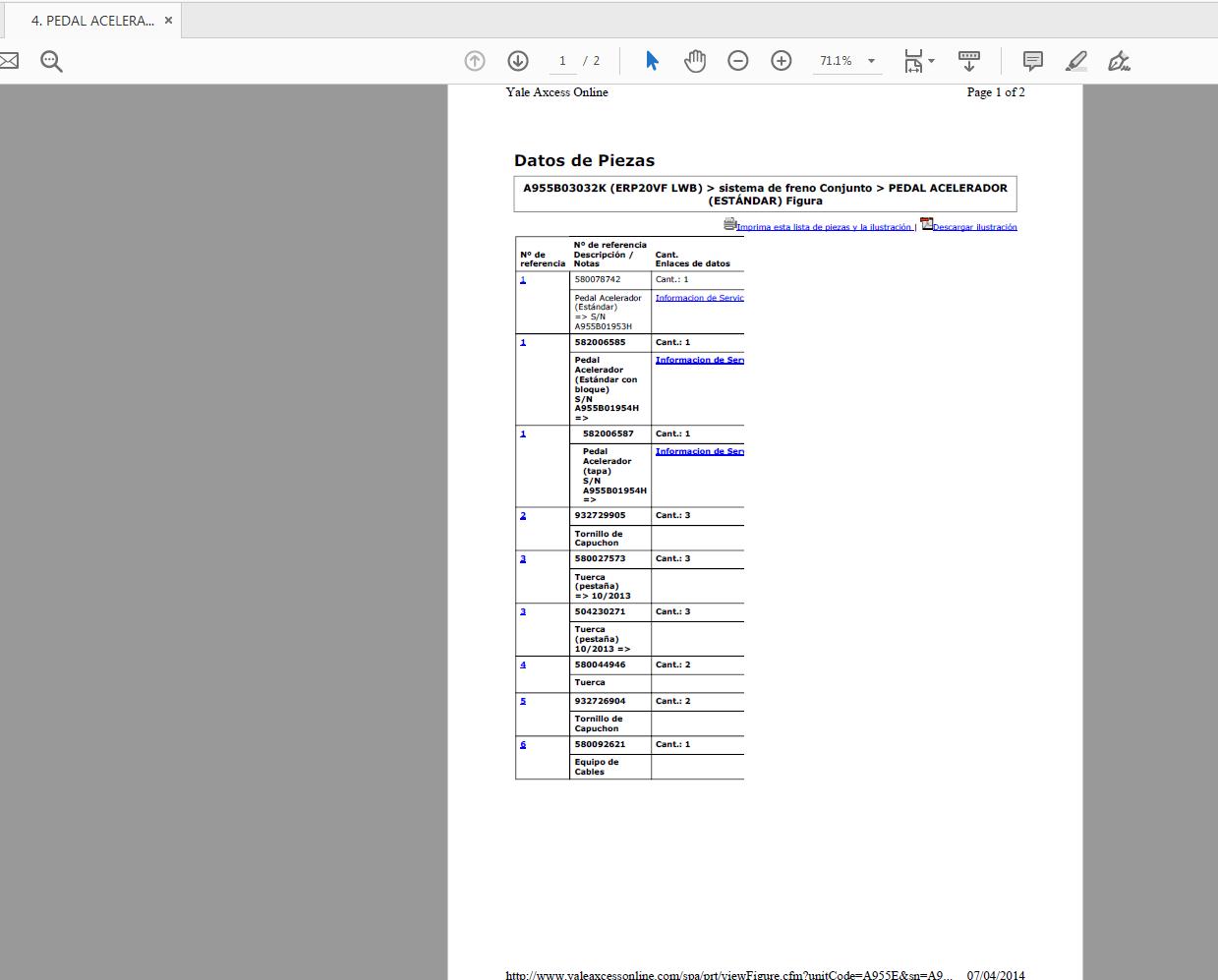Click reference link 3 beside part 504230271

[523, 611]
